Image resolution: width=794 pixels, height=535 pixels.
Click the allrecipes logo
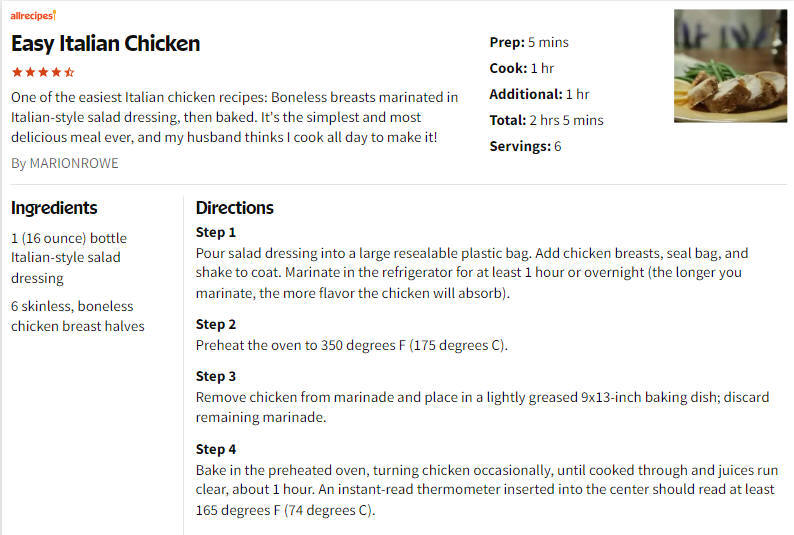(33, 16)
